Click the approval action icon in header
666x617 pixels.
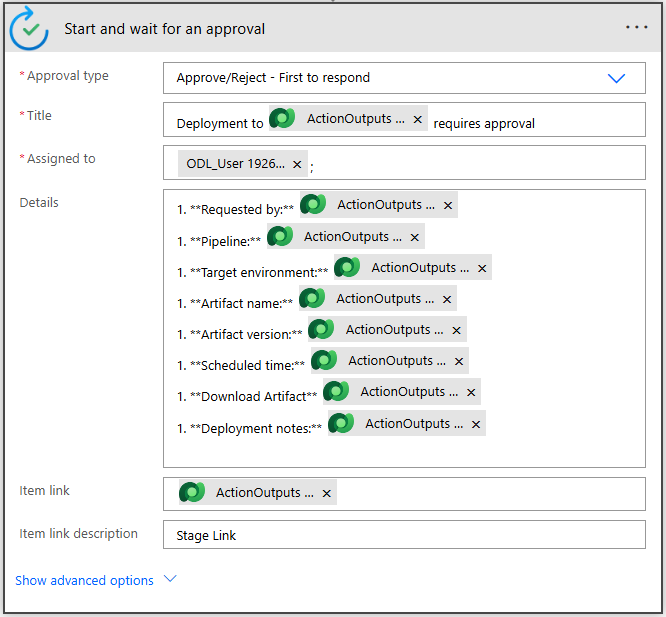pos(29,29)
